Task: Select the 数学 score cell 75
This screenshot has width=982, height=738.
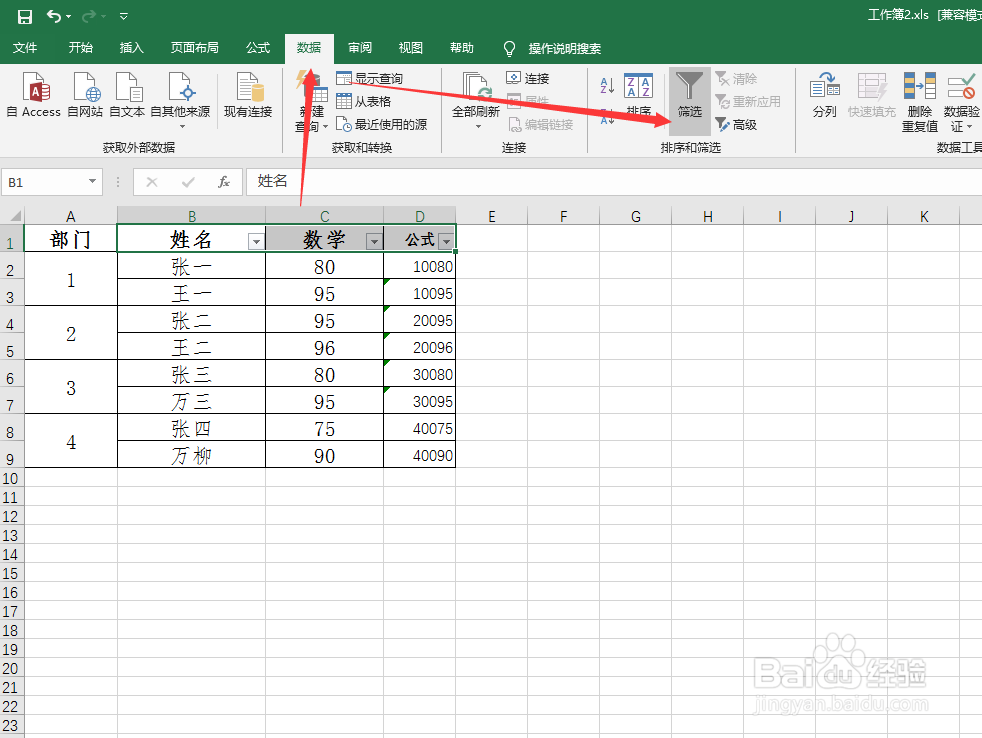Action: 324,428
